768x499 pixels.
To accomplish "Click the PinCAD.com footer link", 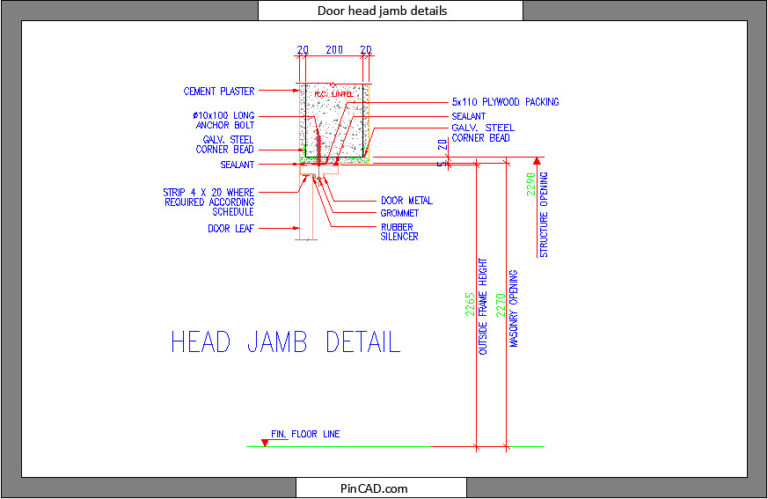I will (374, 488).
